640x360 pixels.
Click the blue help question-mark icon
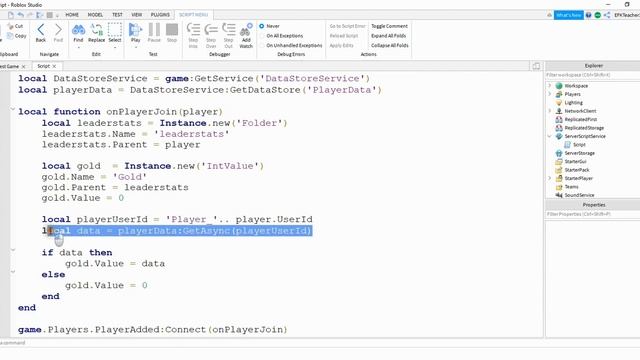[589, 15]
